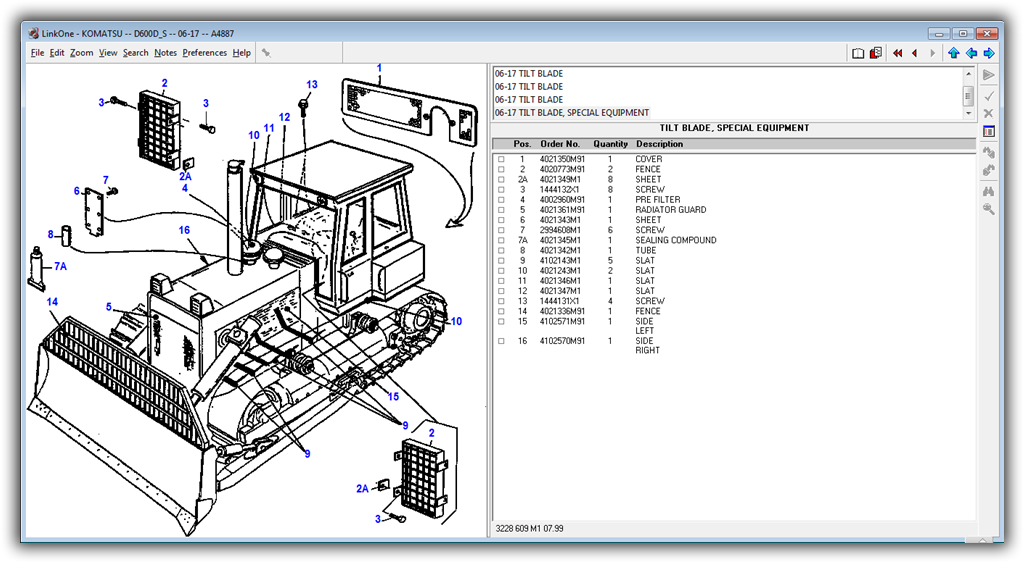Click the blue up arrow

(953, 54)
